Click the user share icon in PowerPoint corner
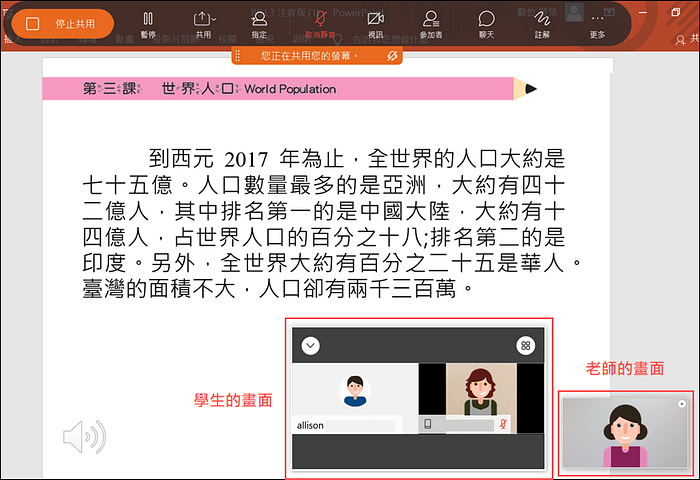This screenshot has height=480, width=700. pyautogui.click(x=680, y=40)
